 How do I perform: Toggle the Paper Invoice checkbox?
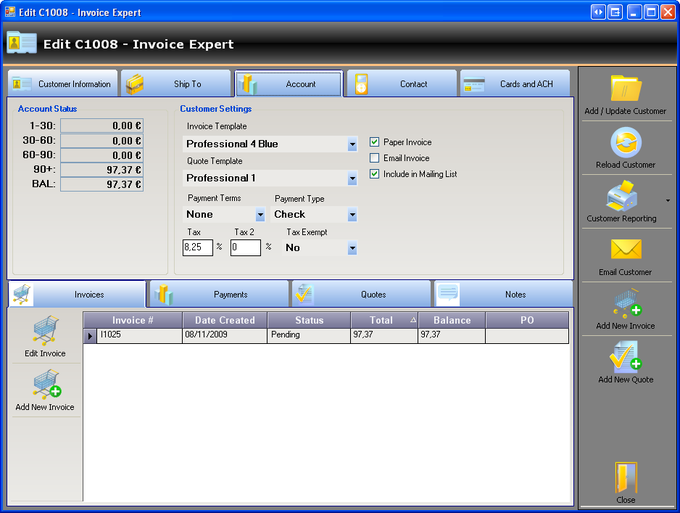(x=374, y=142)
